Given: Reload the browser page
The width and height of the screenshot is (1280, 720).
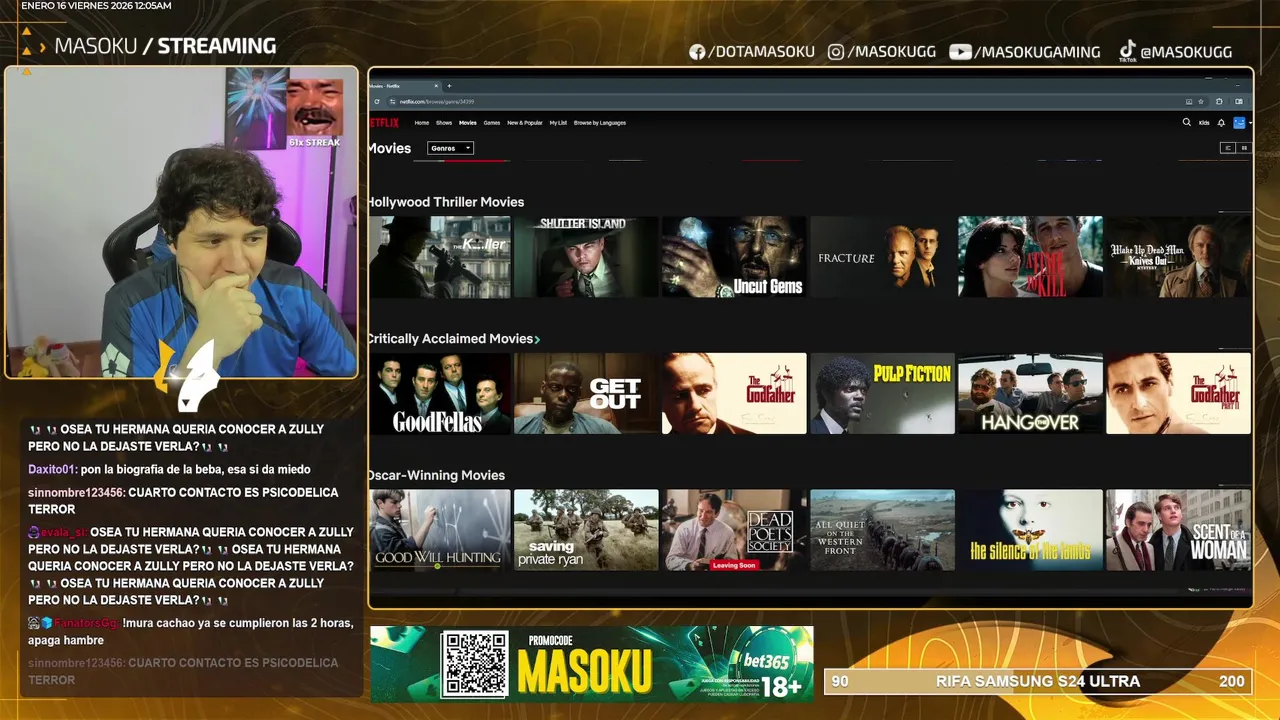Looking at the screenshot, I should pos(377,101).
